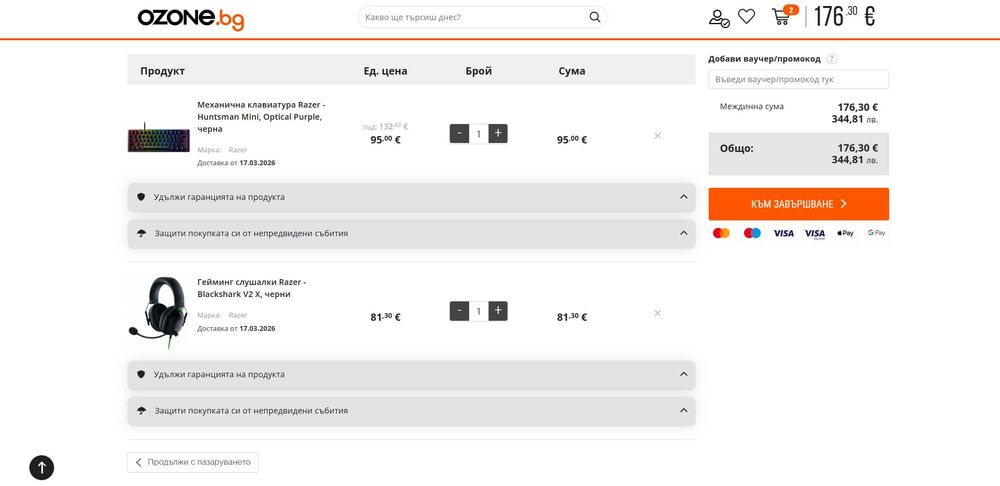Viewport: 1000px width, 486px height.
Task: Click the 'Продукт' column header
Action: point(163,71)
